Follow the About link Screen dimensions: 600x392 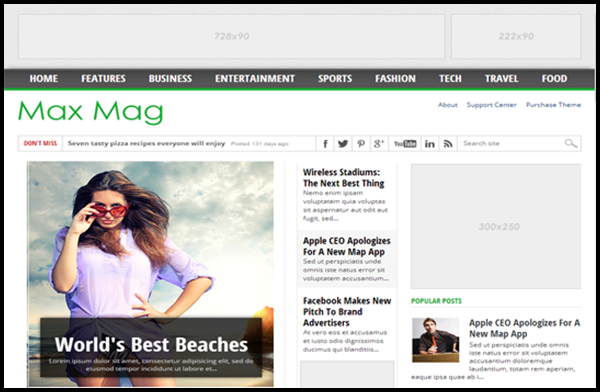point(448,105)
